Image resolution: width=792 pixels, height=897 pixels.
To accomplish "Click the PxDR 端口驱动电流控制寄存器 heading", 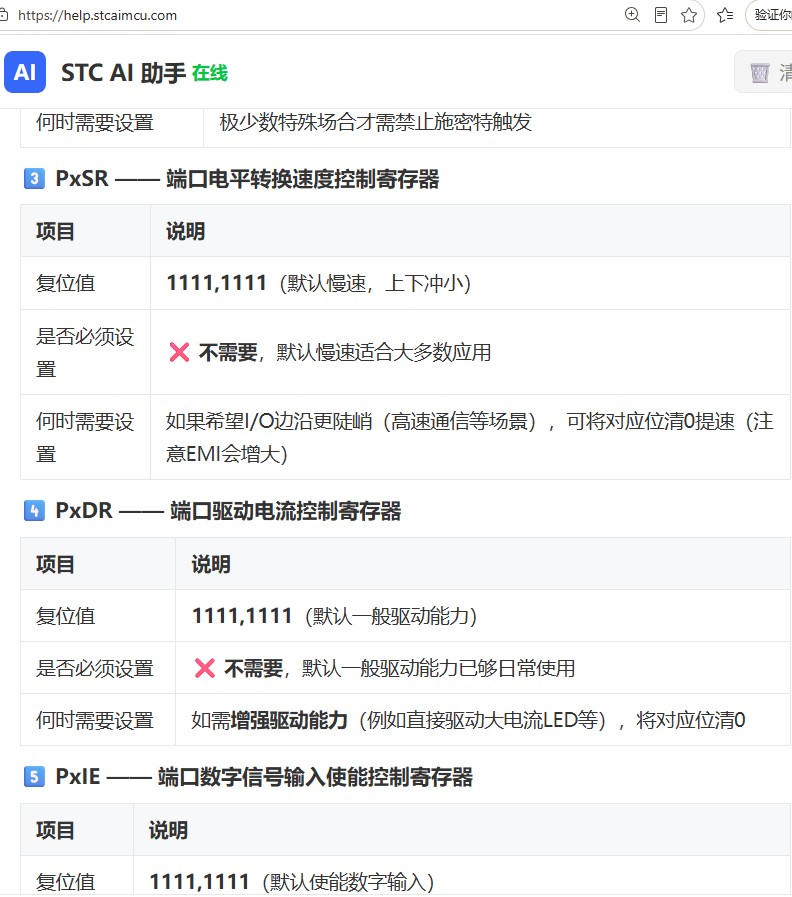I will coord(228,510).
